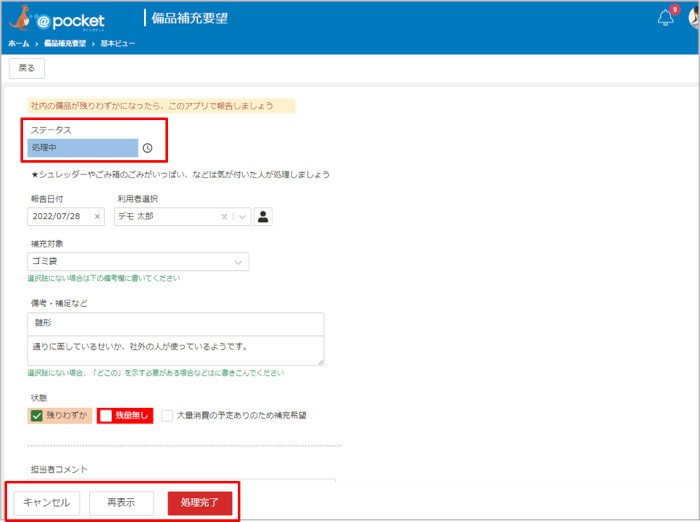Click the ★シュレッダー note text
Image resolution: width=700 pixels, height=522 pixels.
(x=180, y=175)
